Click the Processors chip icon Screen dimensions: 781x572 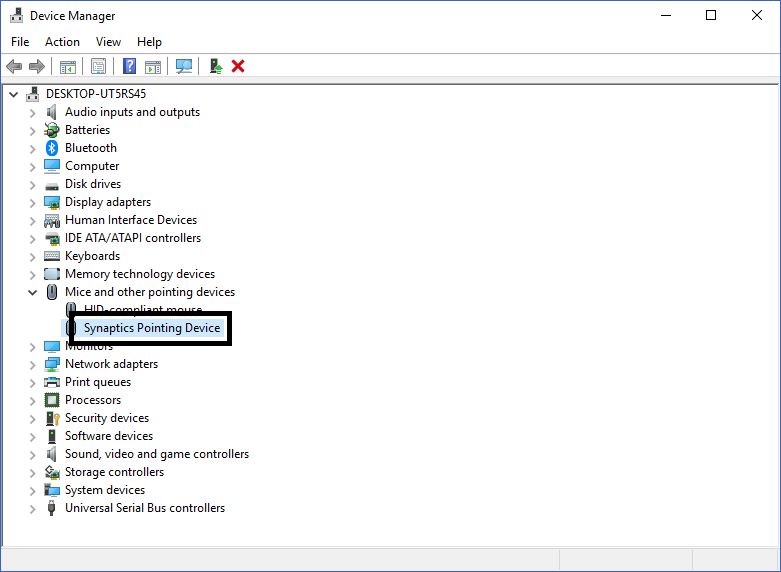[x=52, y=400]
